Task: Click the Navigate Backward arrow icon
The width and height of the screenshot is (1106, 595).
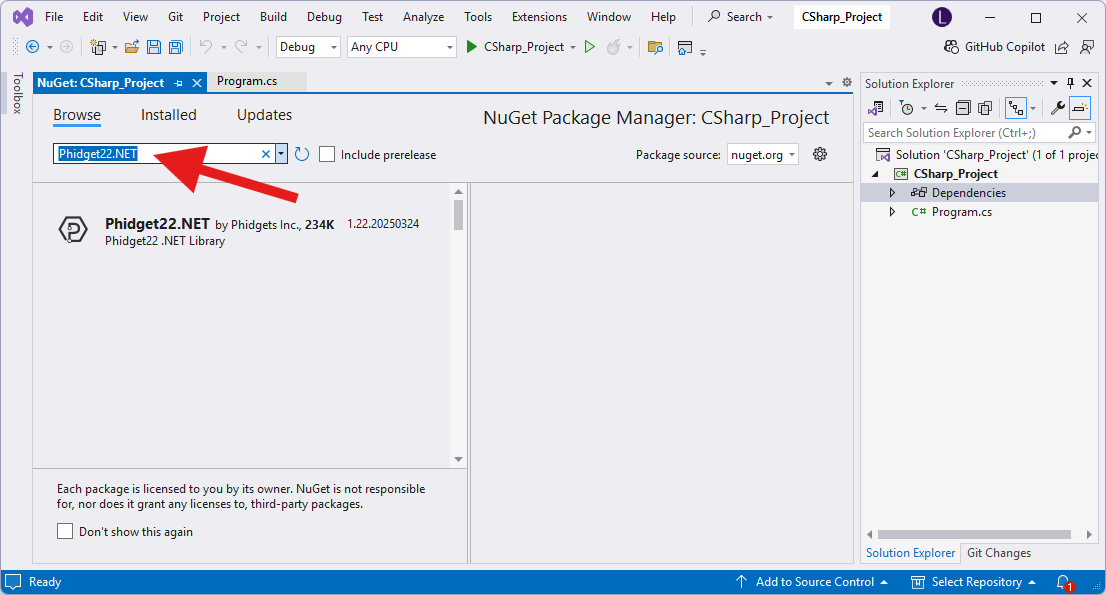Action: coord(32,47)
